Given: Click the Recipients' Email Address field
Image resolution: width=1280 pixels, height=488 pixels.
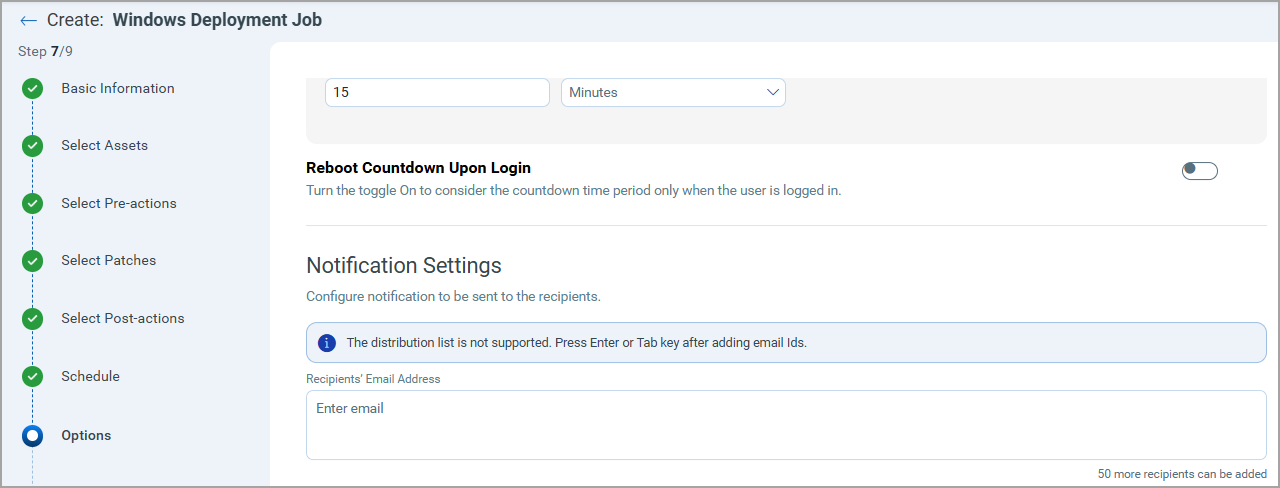Looking at the screenshot, I should [x=786, y=425].
